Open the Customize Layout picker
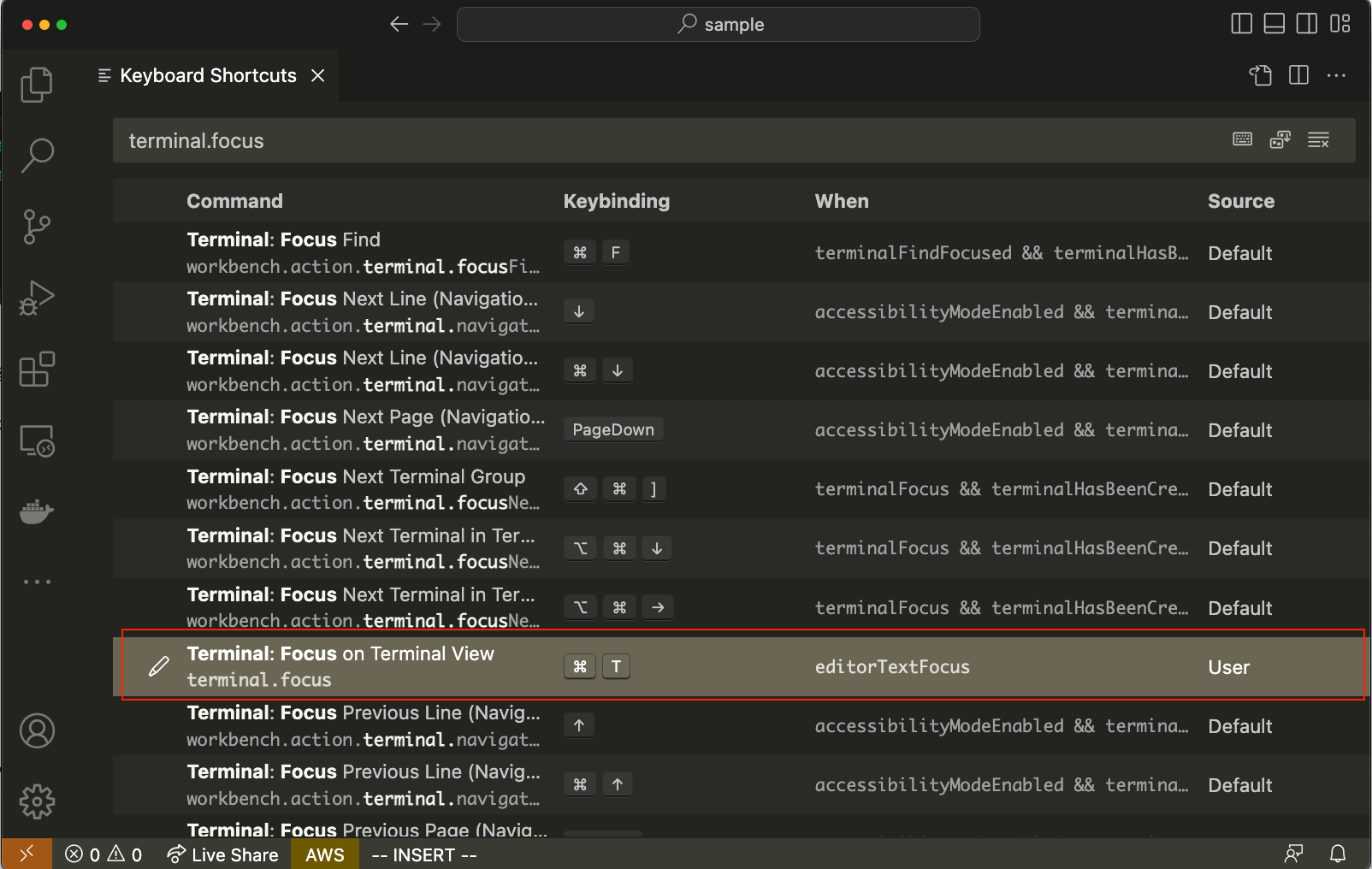This screenshot has height=869, width=1372. pos(1340,23)
